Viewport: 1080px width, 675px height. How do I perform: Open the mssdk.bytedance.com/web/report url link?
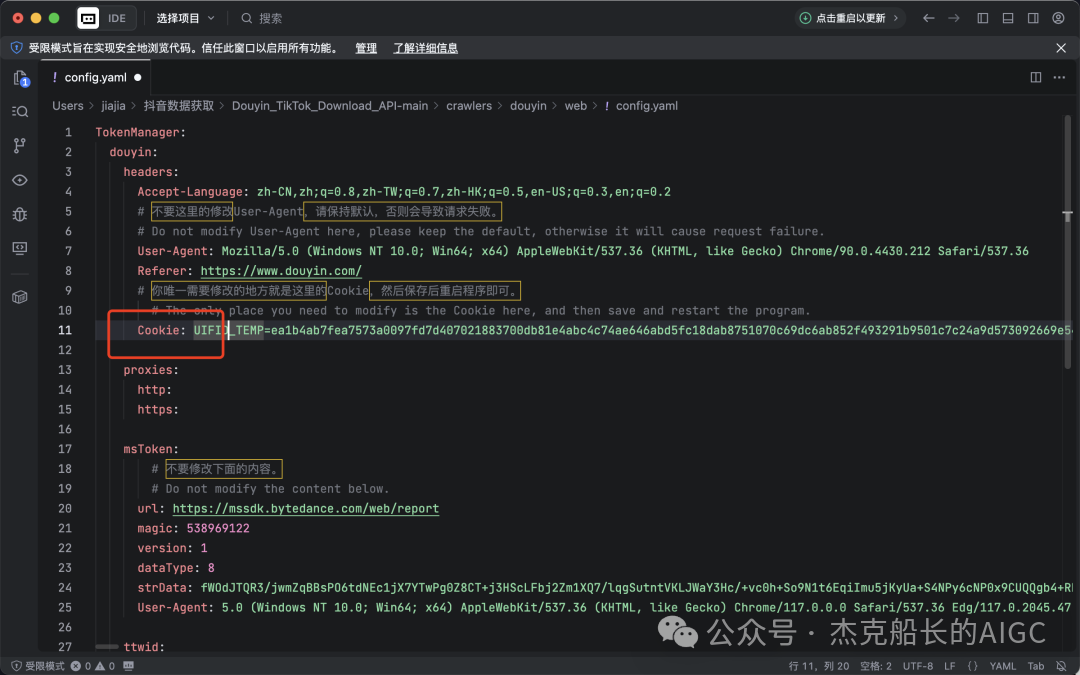[x=306, y=508]
